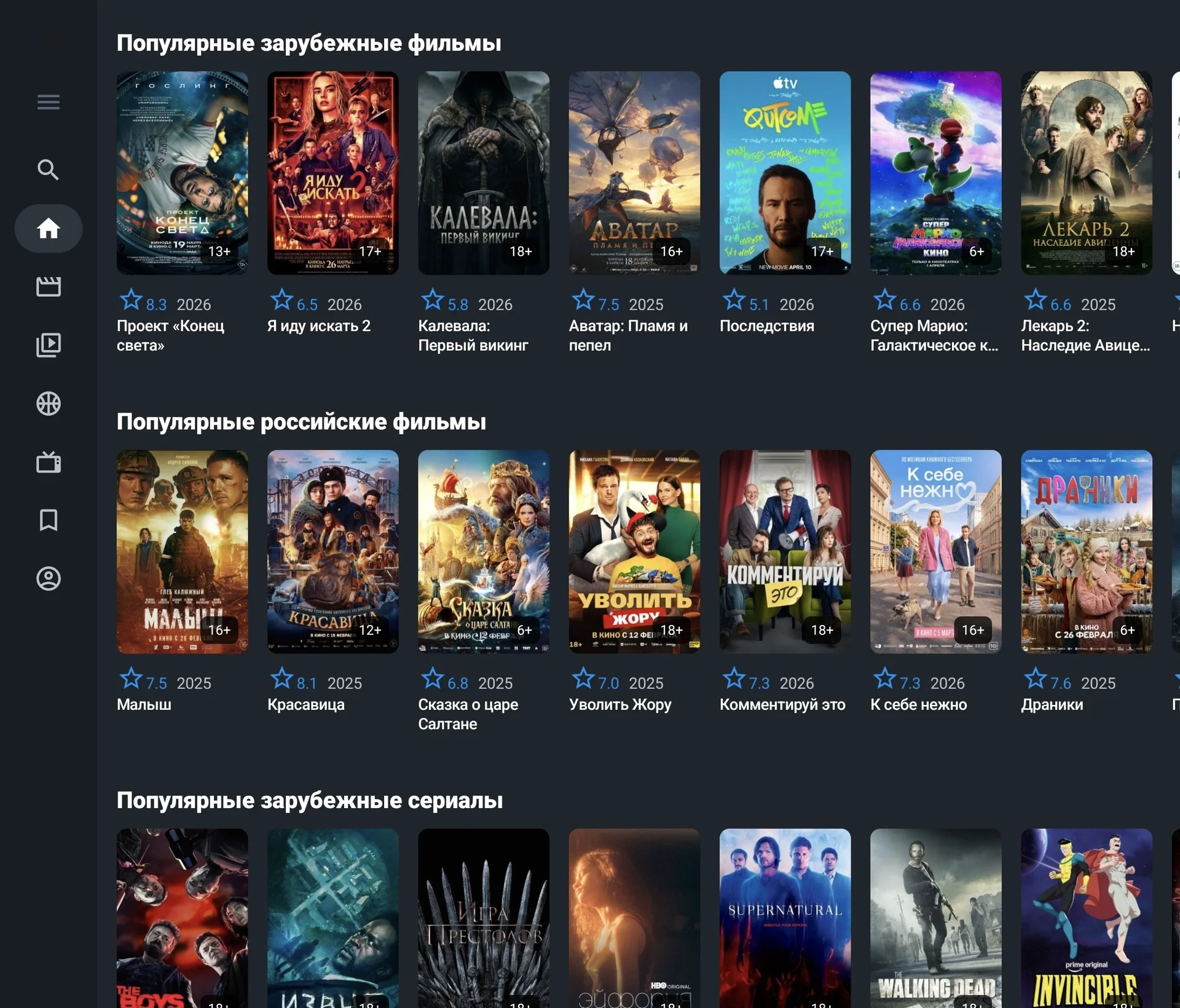The width and height of the screenshot is (1180, 1008).
Task: Click the rating star for К себе нежно
Action: click(884, 679)
